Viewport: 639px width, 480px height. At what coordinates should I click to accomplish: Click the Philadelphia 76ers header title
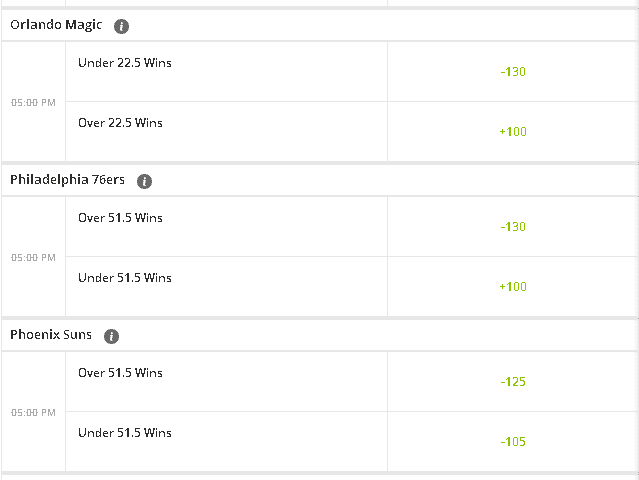pos(67,180)
